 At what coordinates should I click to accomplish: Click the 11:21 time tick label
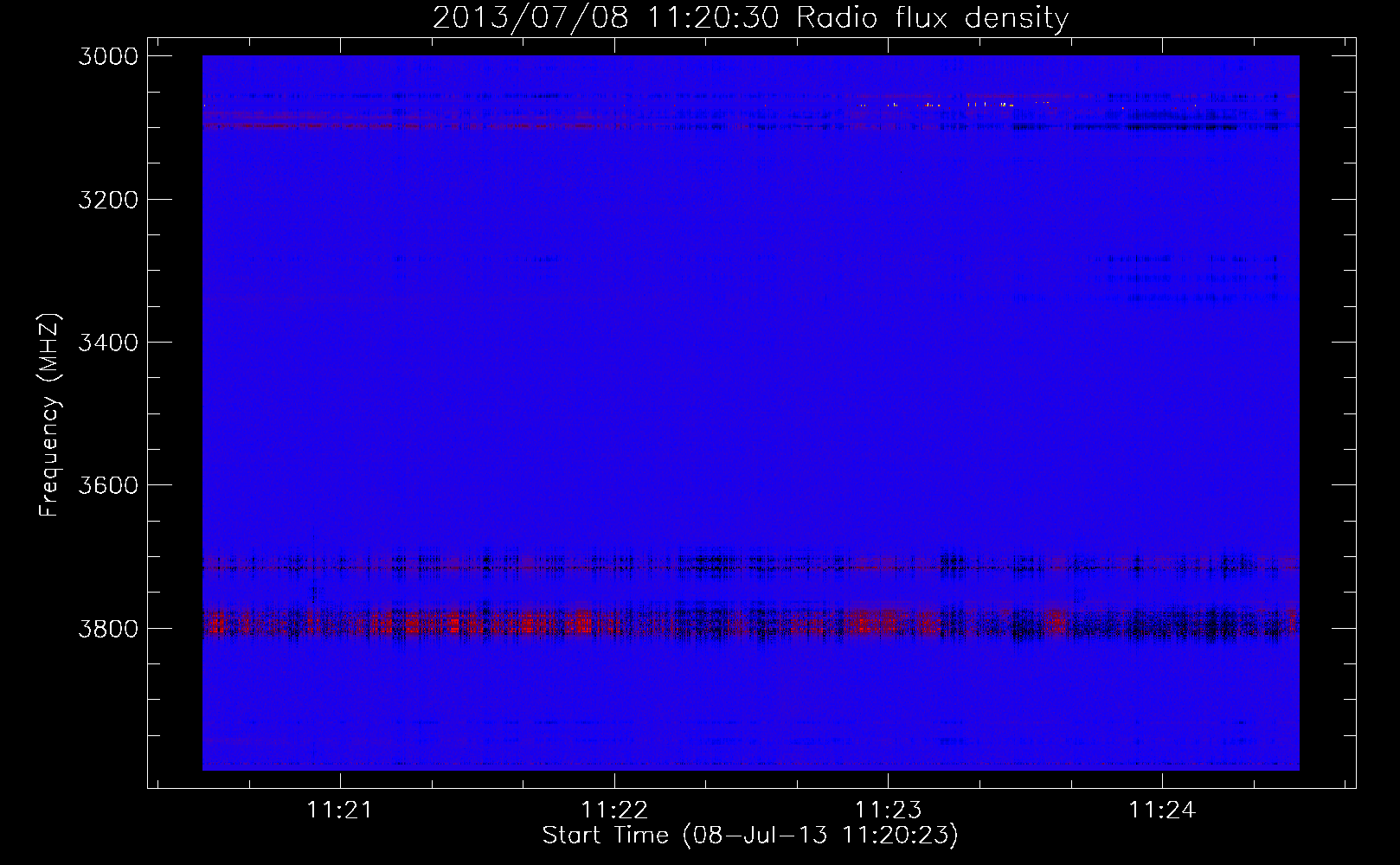[x=340, y=810]
